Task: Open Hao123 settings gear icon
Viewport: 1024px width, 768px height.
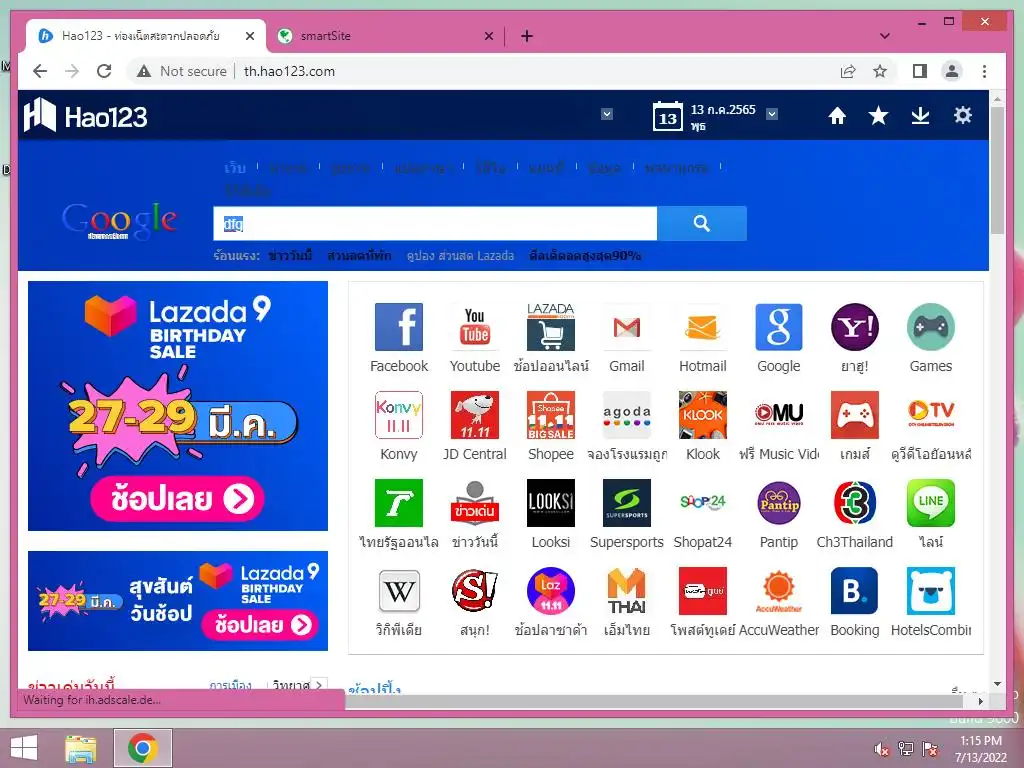Action: 963,116
